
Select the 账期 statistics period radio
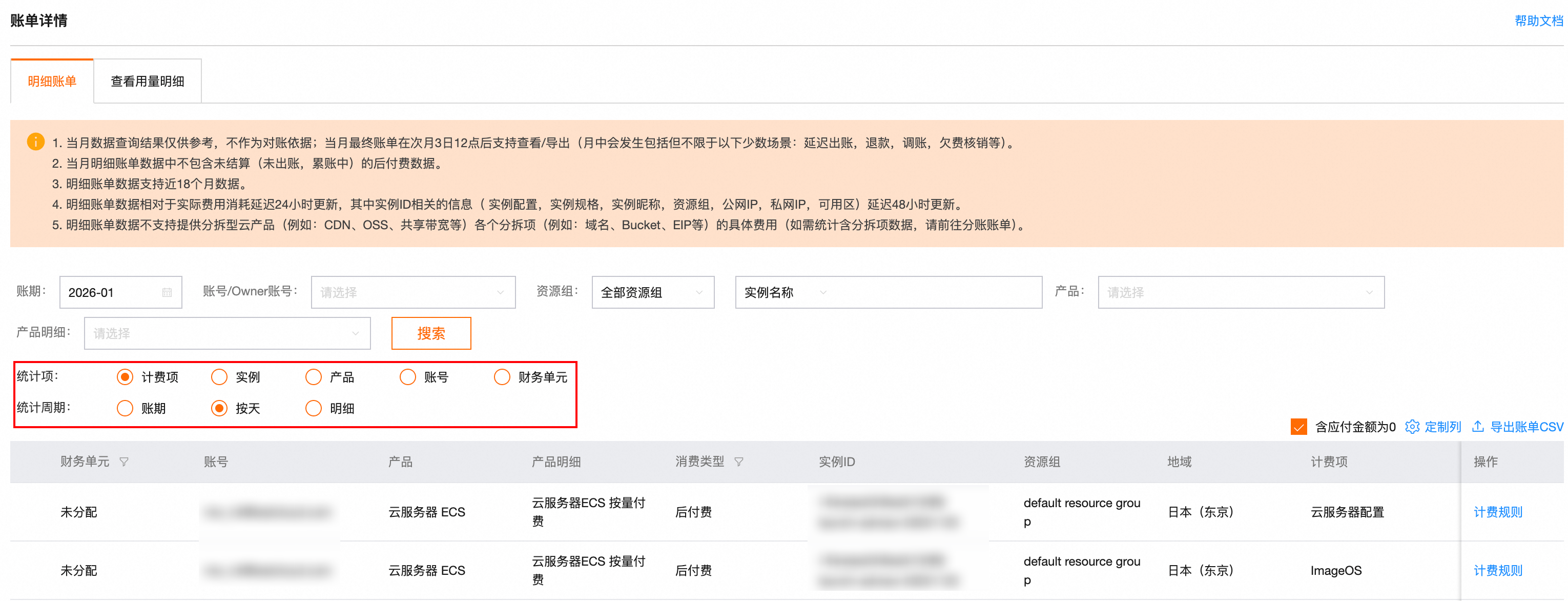pos(125,409)
